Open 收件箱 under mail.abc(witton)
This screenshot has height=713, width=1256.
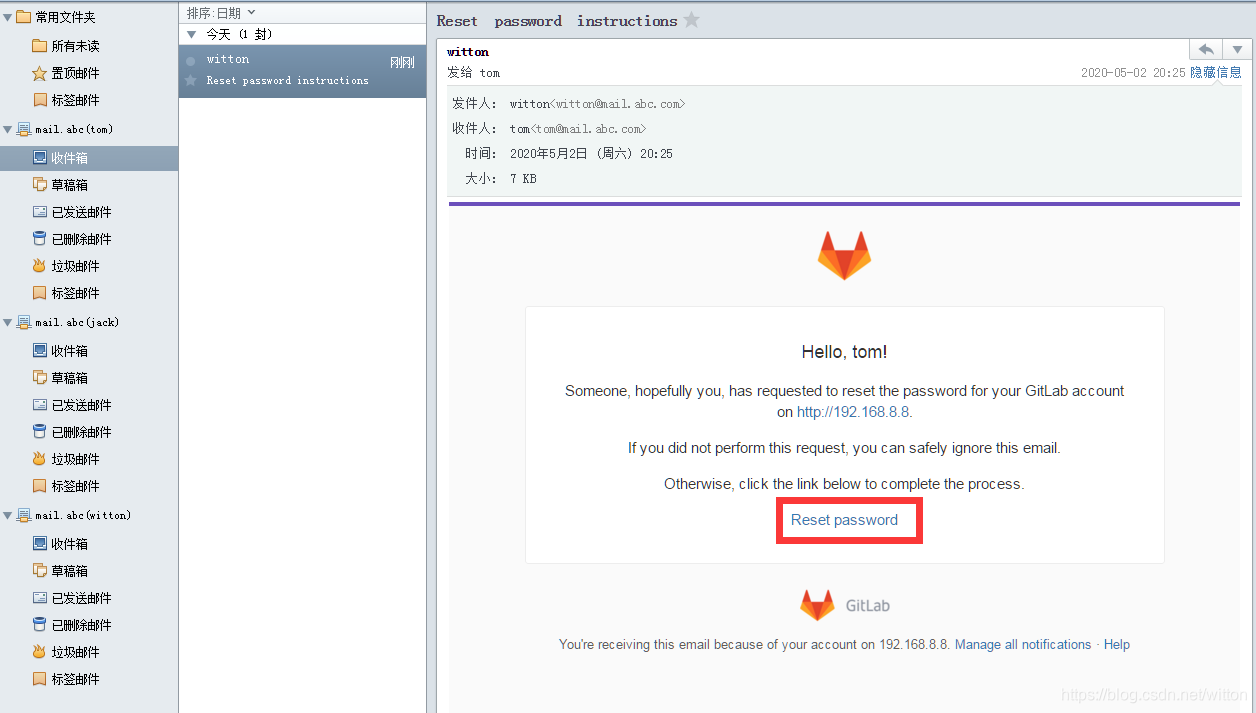(x=60, y=544)
